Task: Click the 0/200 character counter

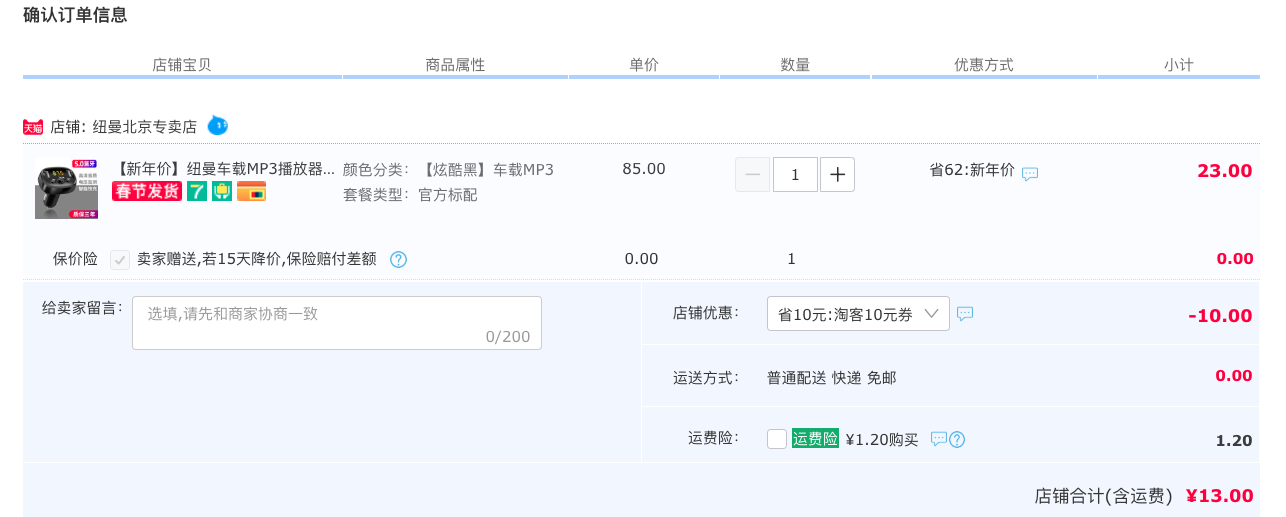Action: [508, 337]
